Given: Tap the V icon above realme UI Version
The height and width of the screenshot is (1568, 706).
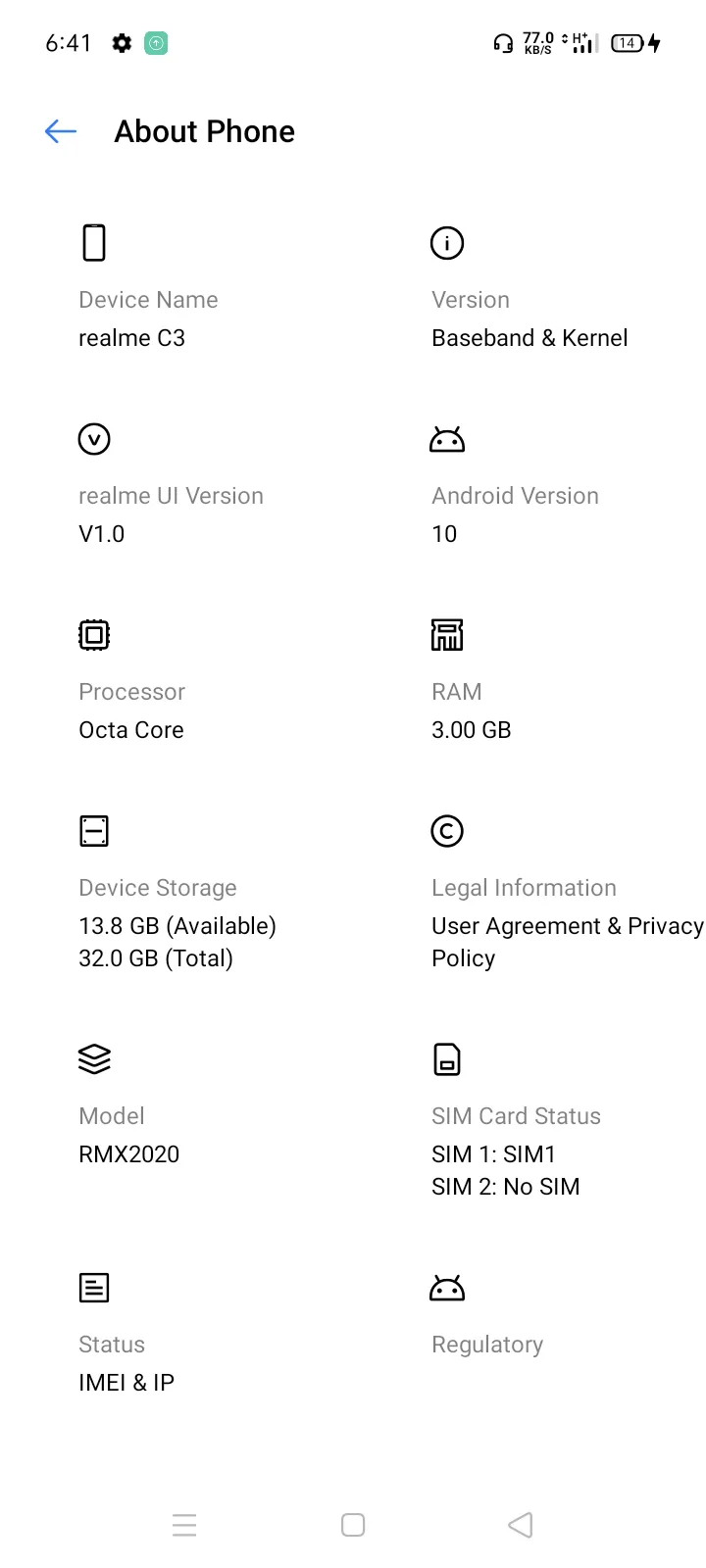Looking at the screenshot, I should (94, 439).
